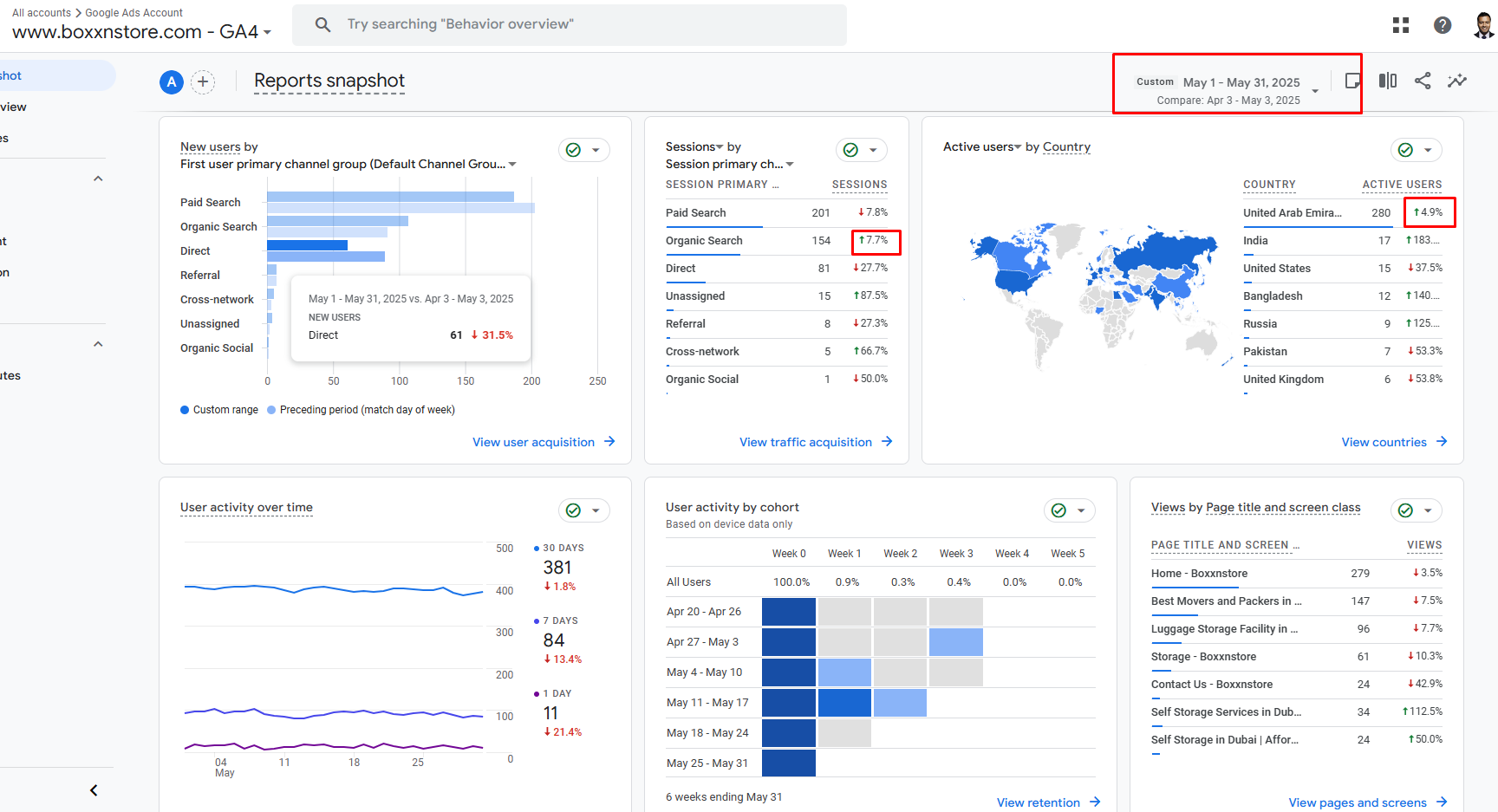Select the Organic Search sessions row
1498x812 pixels.
(x=704, y=241)
